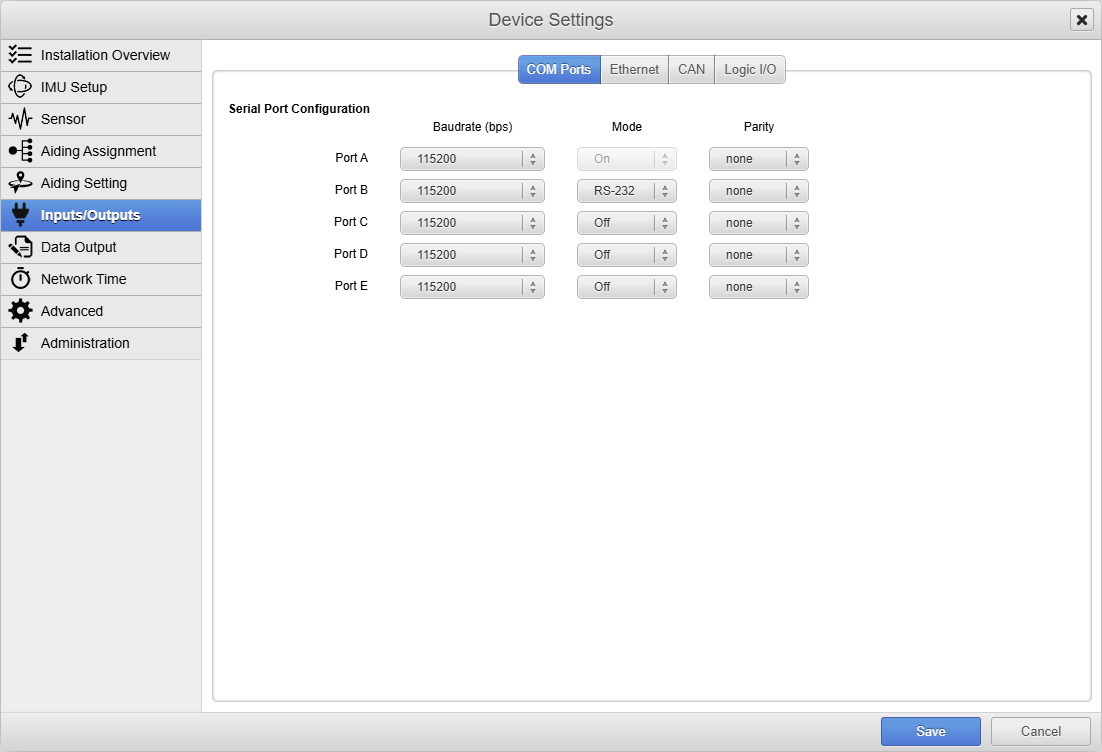
Task: Click the Network Time stopwatch icon
Action: [20, 279]
